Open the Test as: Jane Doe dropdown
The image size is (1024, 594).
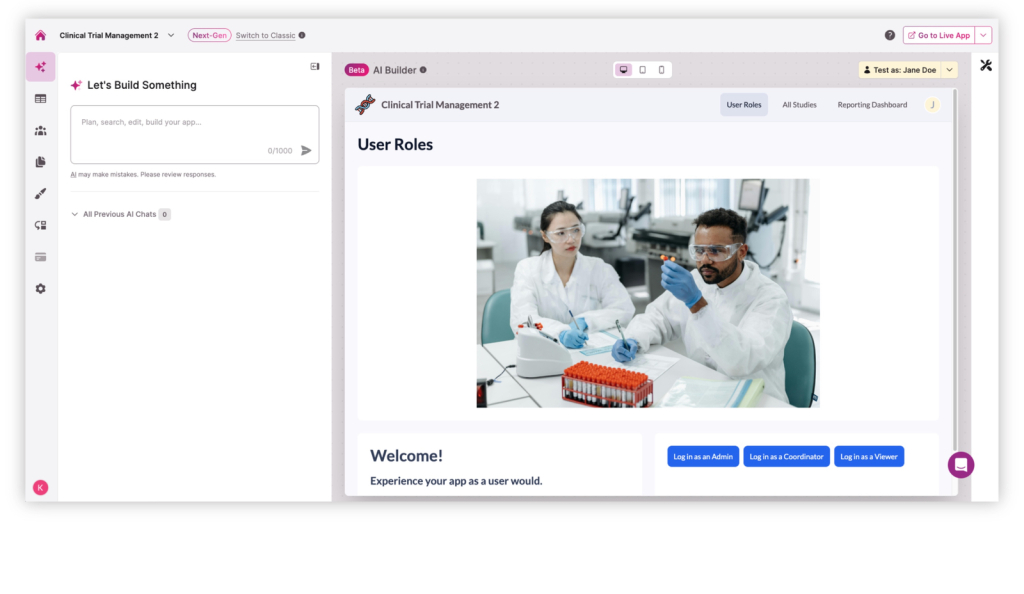click(905, 70)
